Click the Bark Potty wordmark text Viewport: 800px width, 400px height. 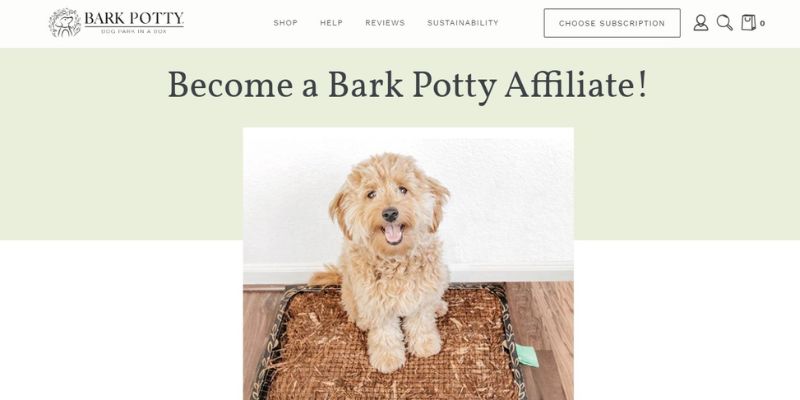point(134,19)
